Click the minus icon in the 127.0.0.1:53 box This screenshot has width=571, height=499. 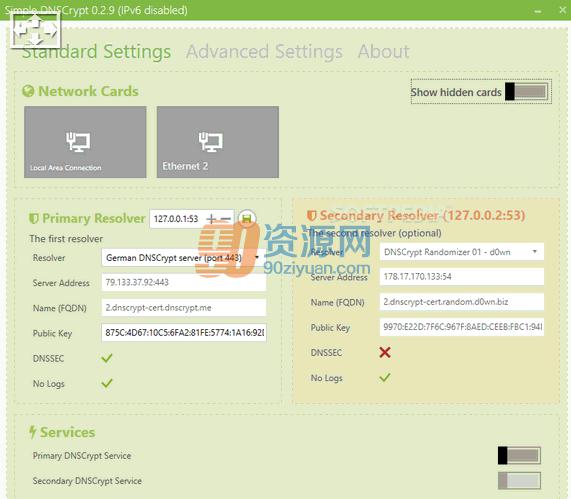226,219
